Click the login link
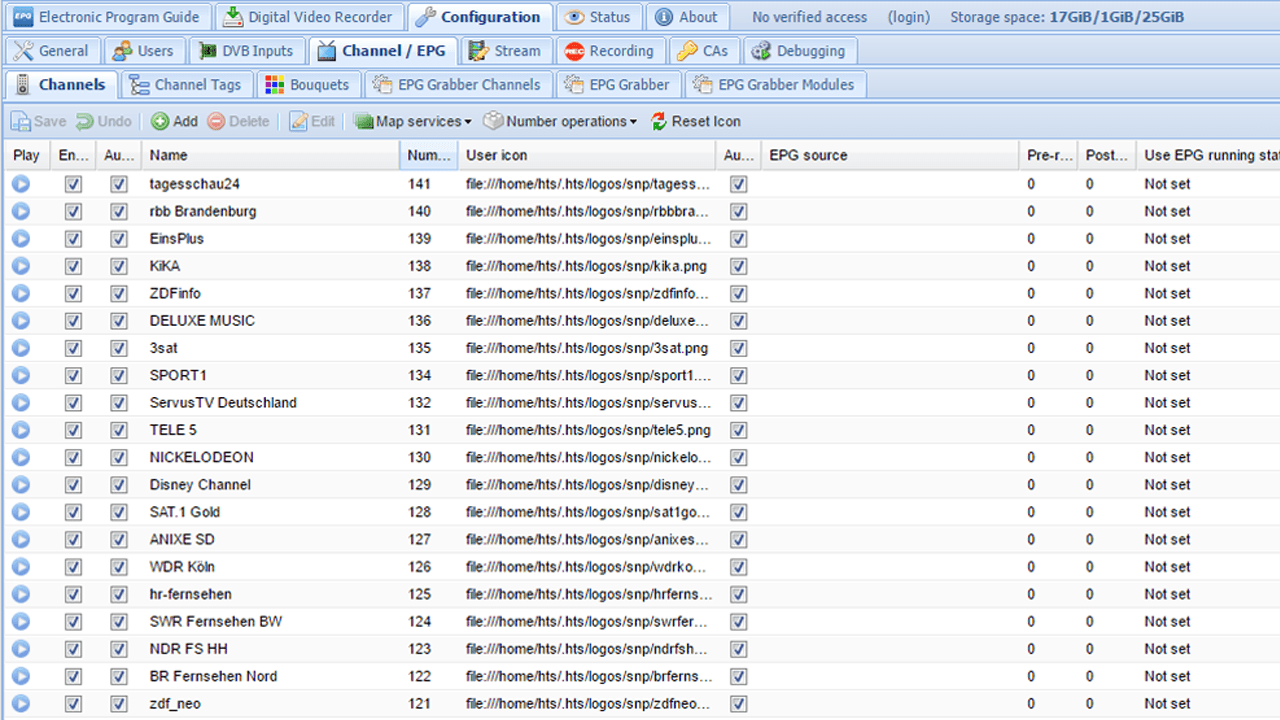1280x720 pixels. pos(908,17)
